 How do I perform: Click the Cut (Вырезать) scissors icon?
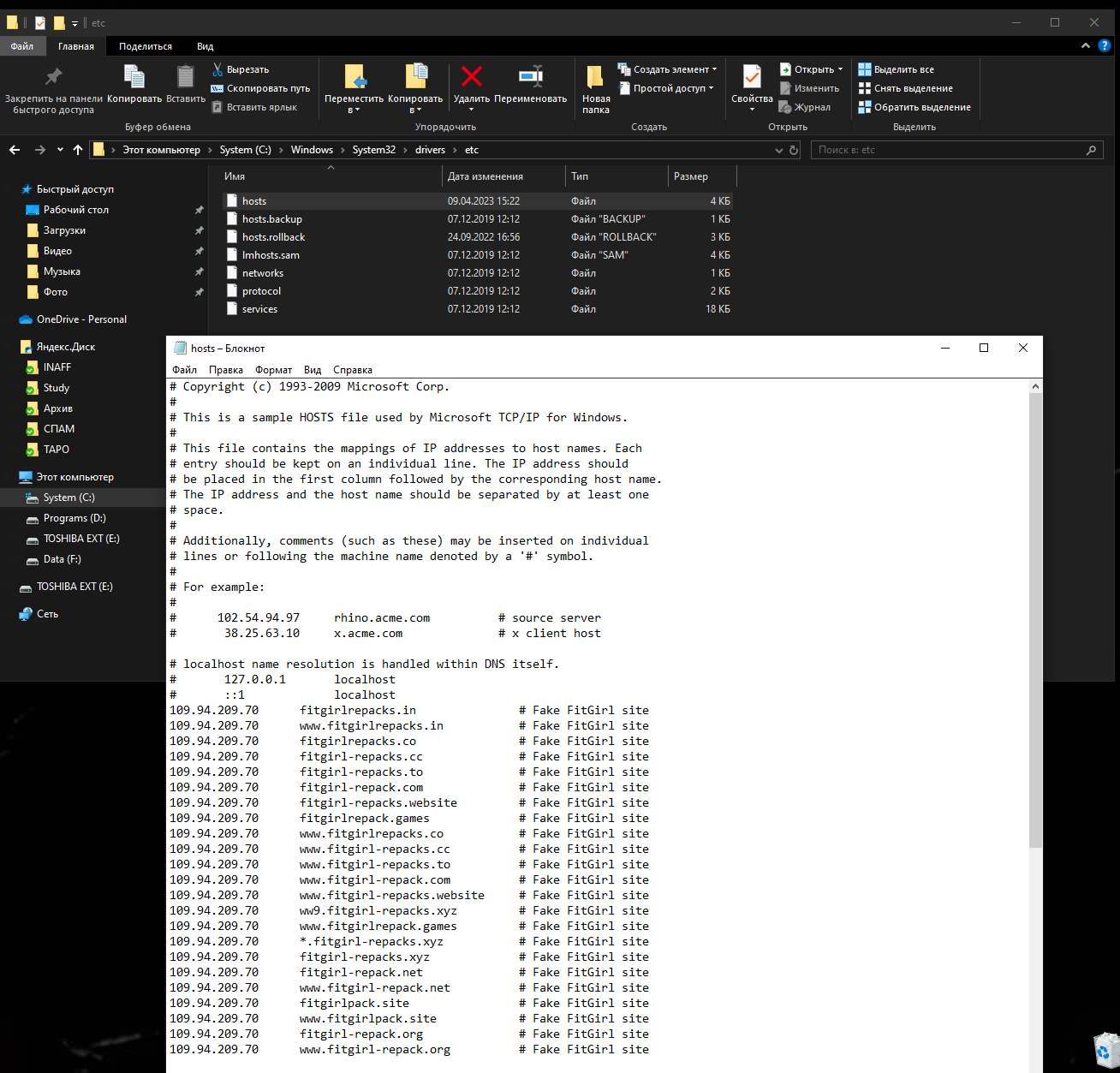pos(217,69)
